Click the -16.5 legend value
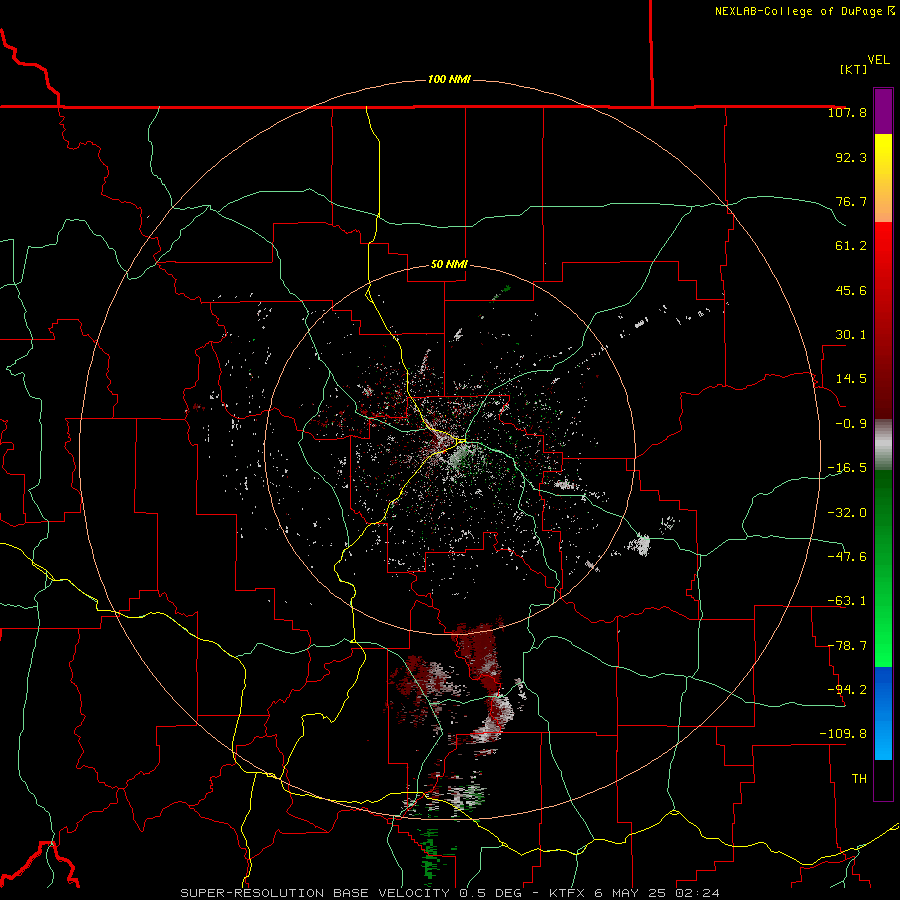 tap(847, 468)
